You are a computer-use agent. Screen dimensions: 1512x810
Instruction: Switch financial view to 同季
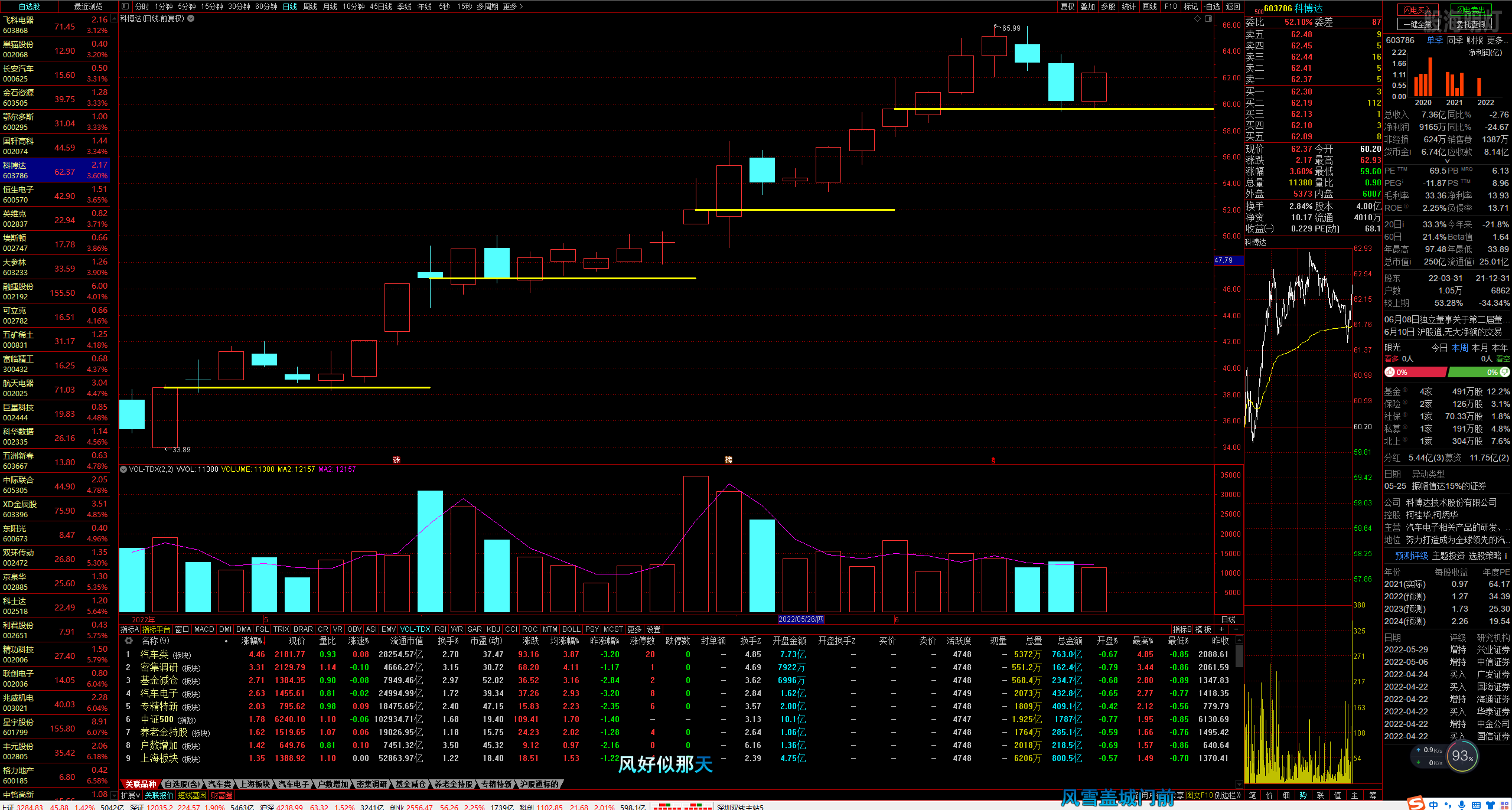pyautogui.click(x=1455, y=40)
